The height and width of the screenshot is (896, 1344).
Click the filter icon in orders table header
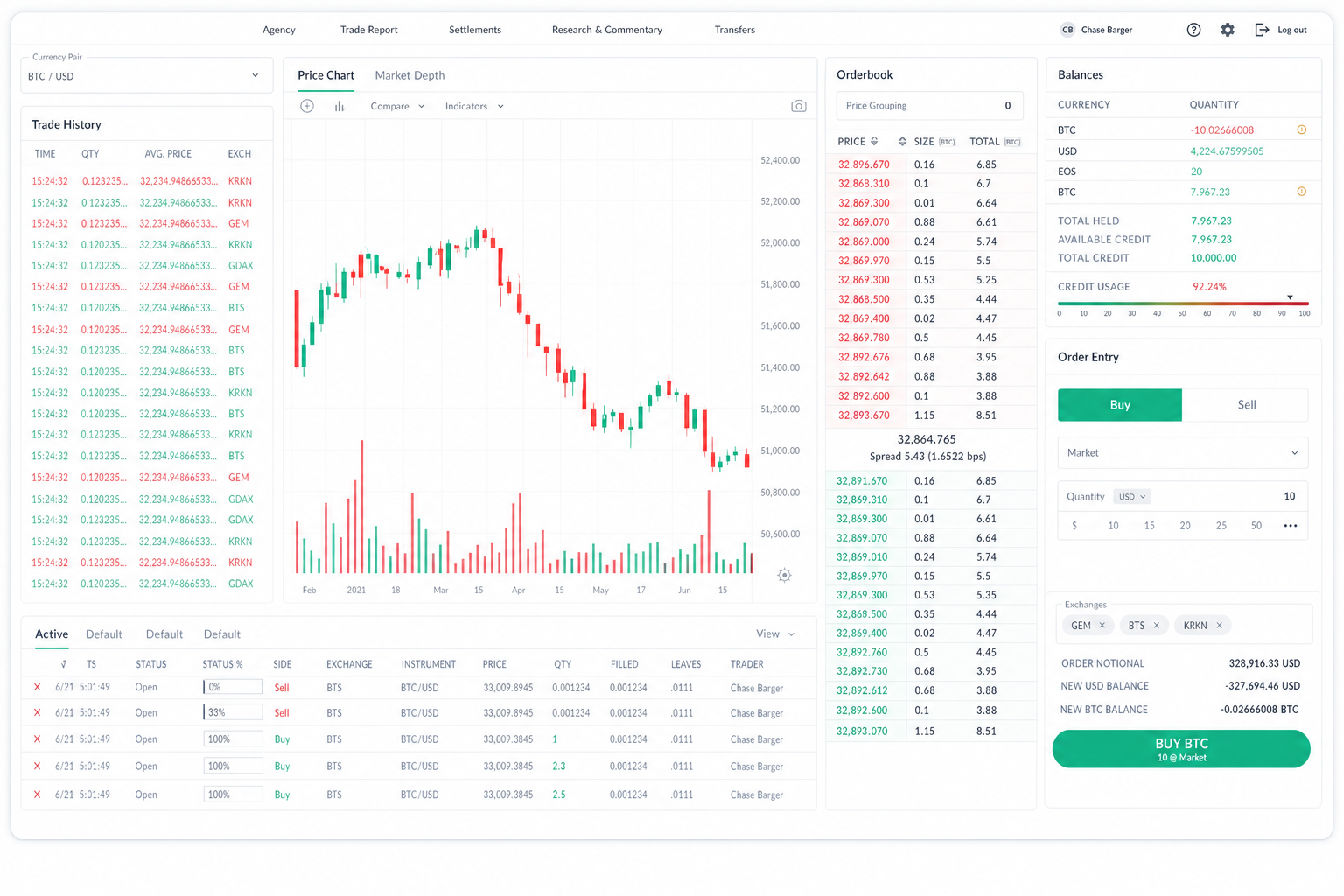[x=64, y=664]
